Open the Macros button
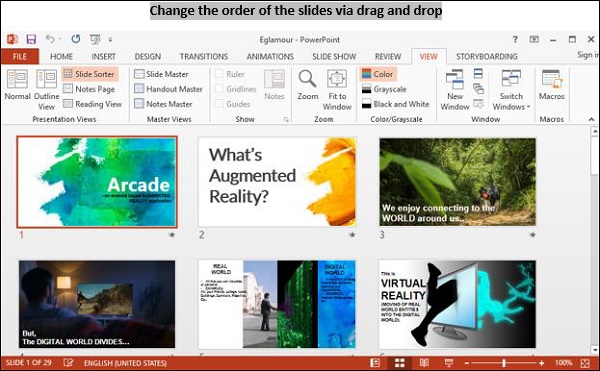This screenshot has width=600, height=371. (551, 85)
